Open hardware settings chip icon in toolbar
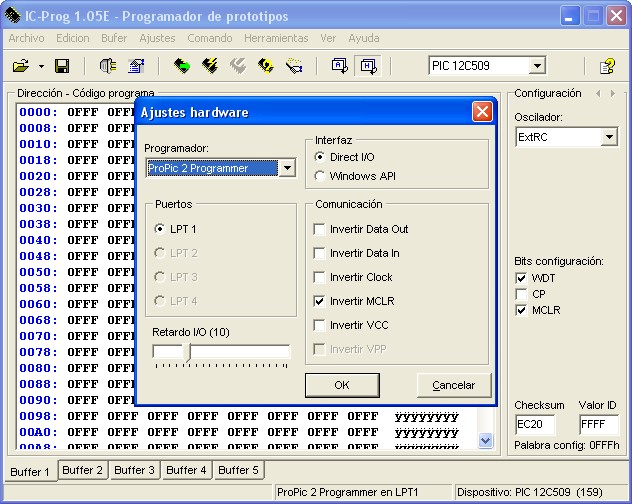The image size is (632, 504). (x=108, y=66)
